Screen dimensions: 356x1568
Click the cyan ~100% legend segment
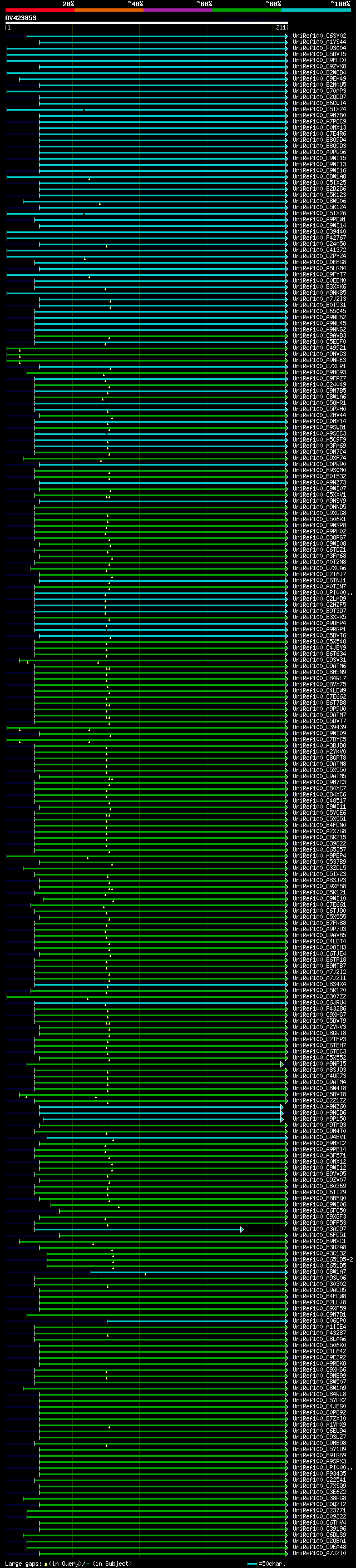tap(316, 10)
